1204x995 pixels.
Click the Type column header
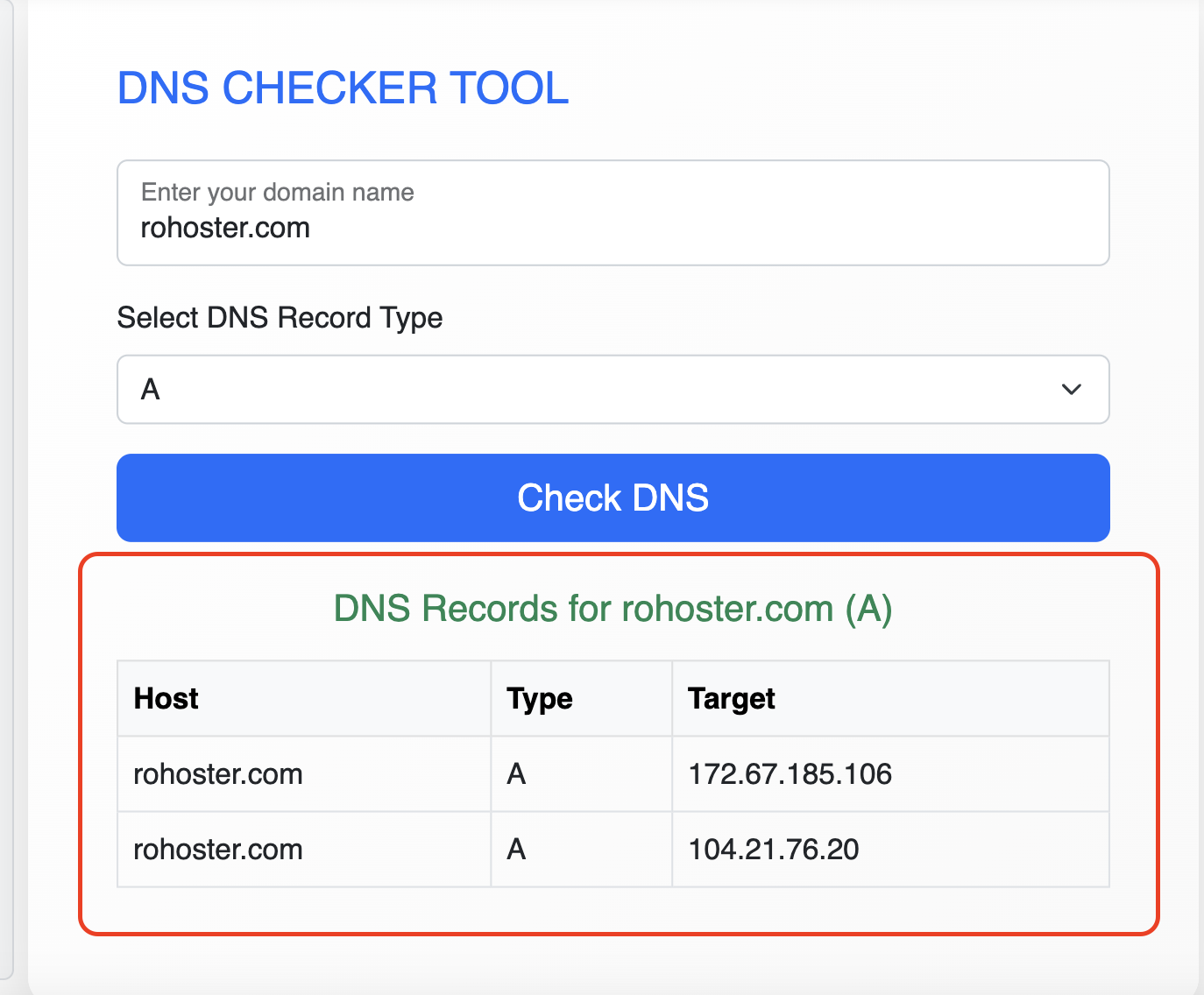(539, 699)
